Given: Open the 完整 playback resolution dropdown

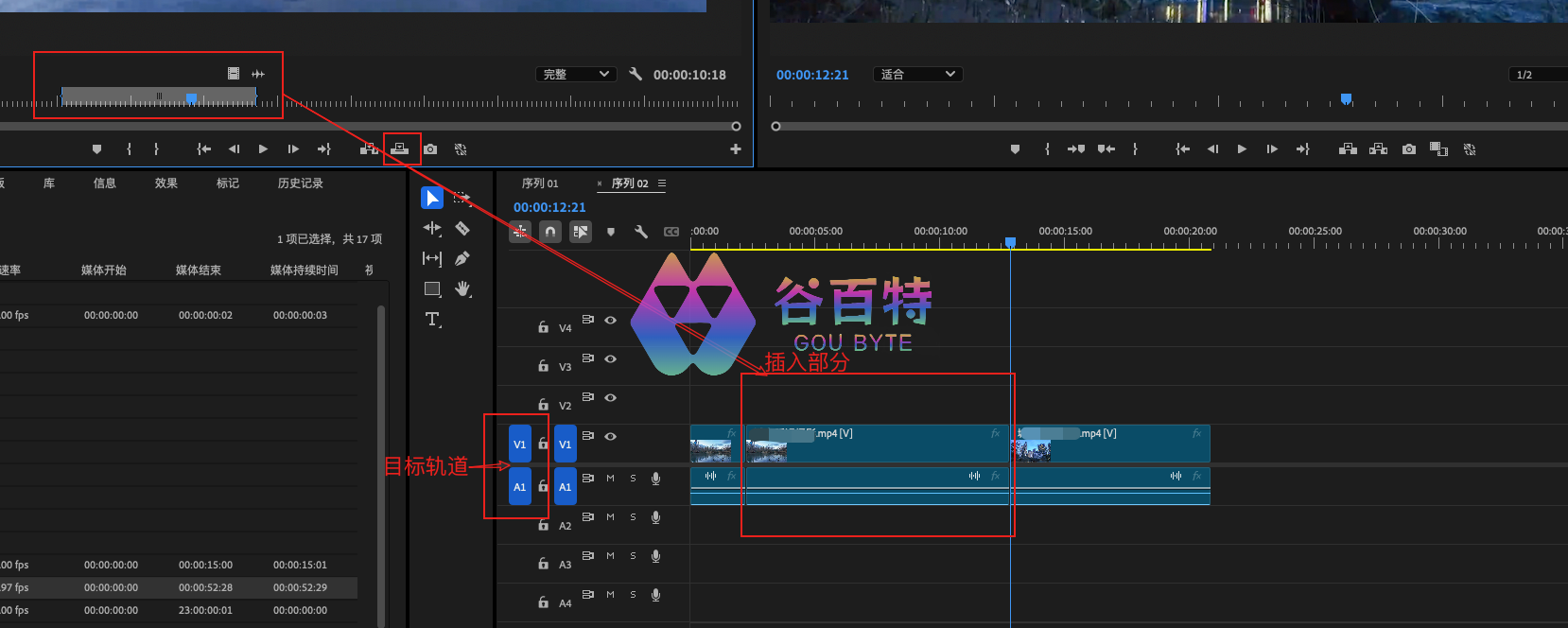Looking at the screenshot, I should point(576,75).
